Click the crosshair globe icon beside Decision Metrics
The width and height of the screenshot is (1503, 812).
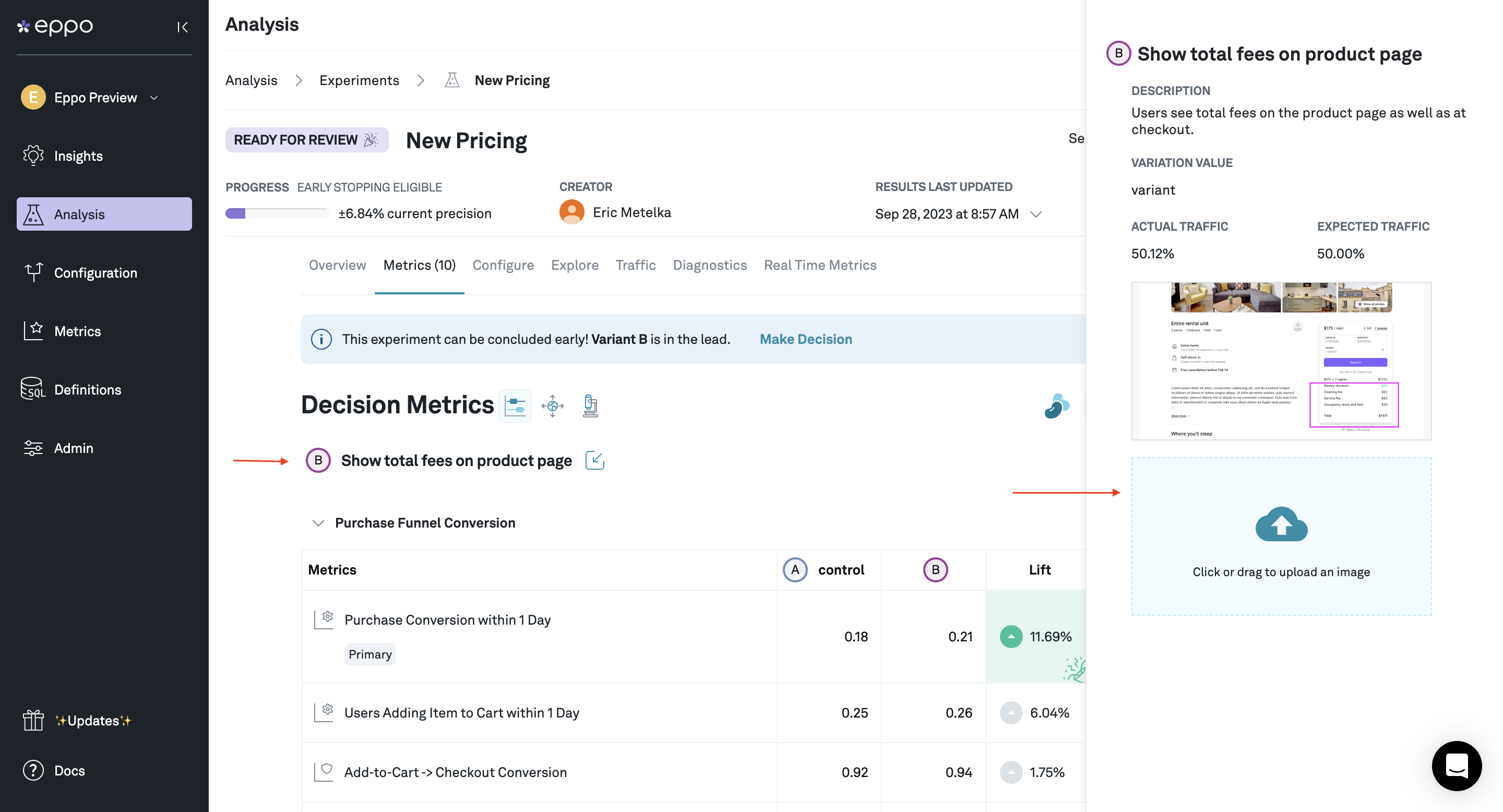[552, 405]
